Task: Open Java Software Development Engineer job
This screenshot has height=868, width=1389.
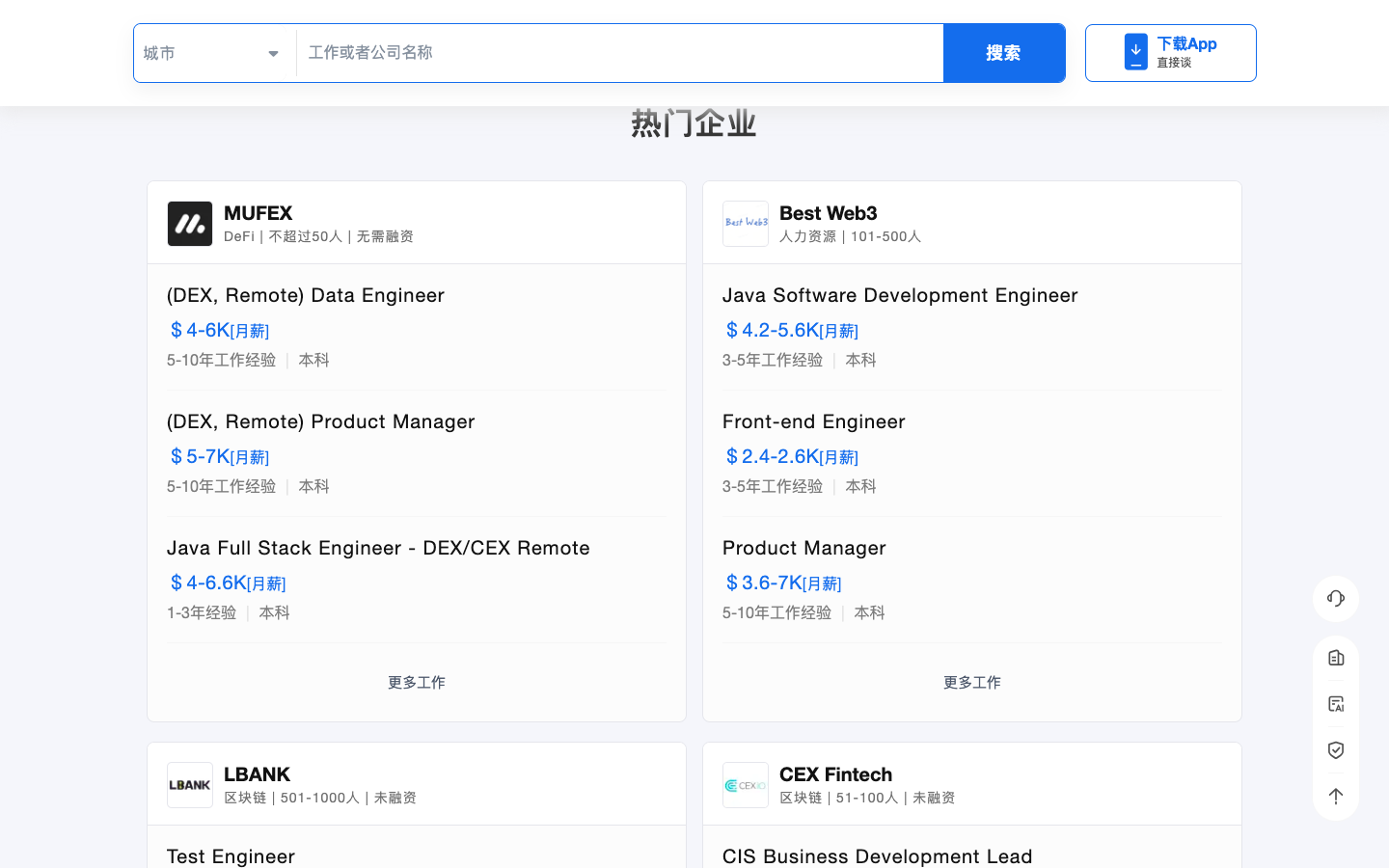Action: [900, 295]
